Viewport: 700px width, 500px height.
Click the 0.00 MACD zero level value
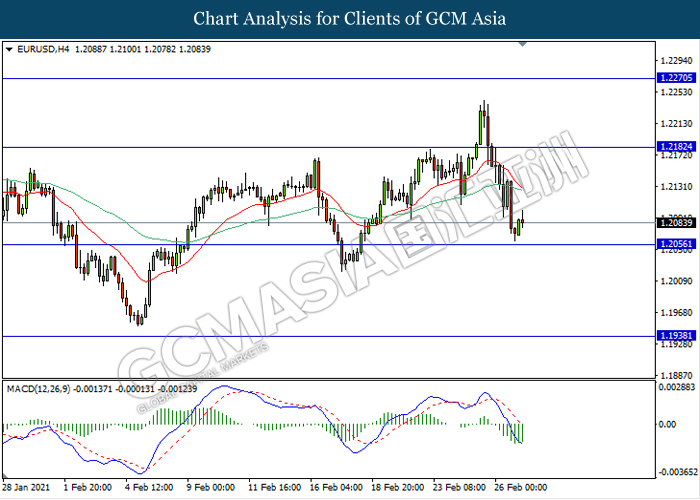(x=667, y=425)
